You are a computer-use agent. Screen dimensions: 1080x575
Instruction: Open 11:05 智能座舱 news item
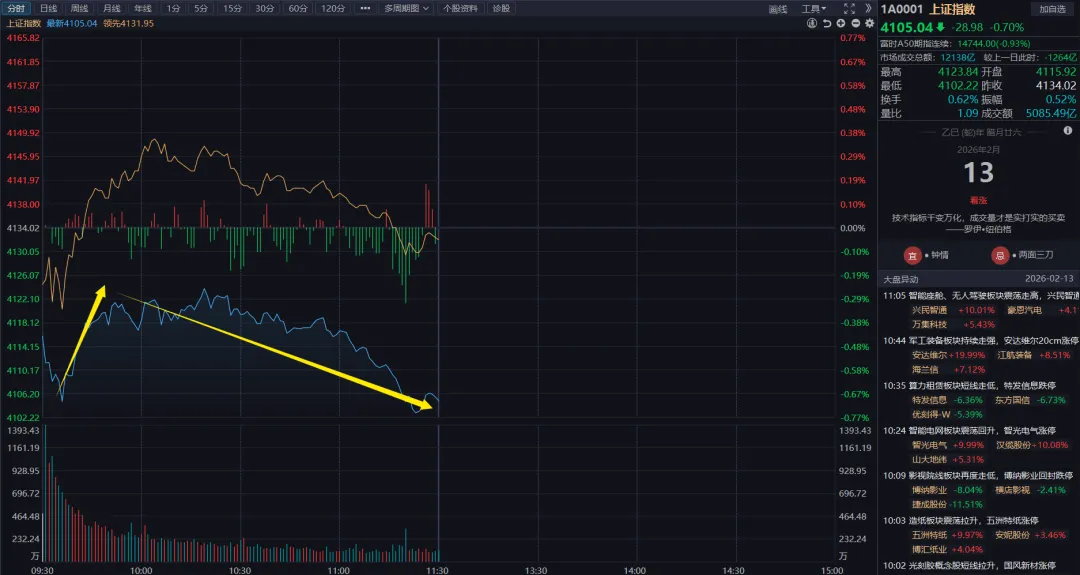(981, 296)
